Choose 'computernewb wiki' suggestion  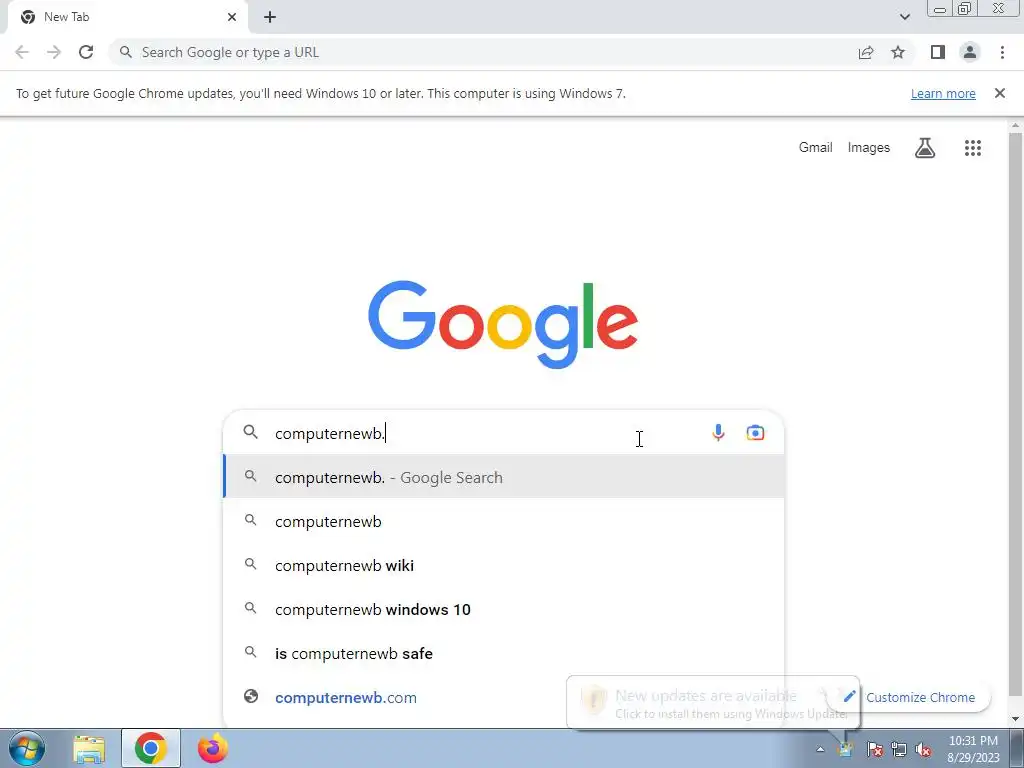click(504, 566)
